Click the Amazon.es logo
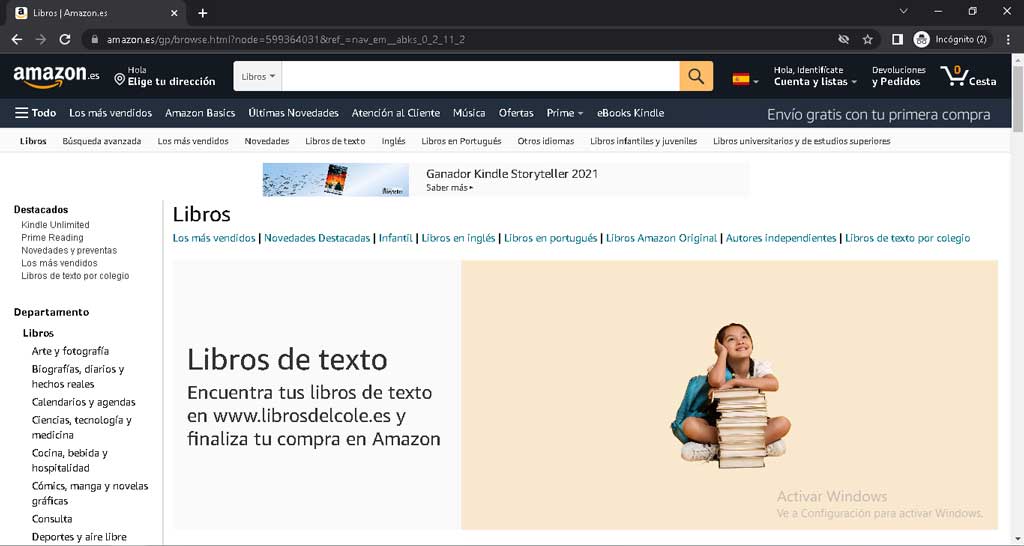Viewport: 1024px width, 546px height. pos(56,76)
